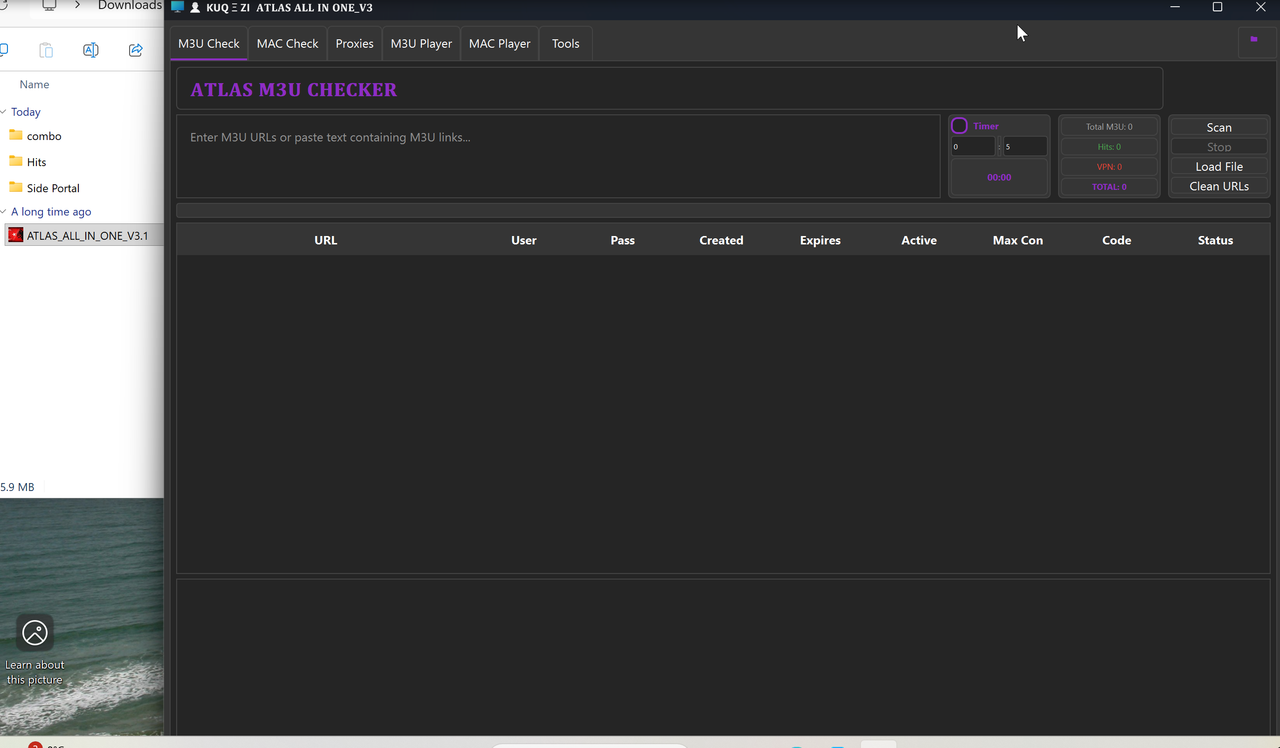Click the red VPN: 0 counter
1280x748 pixels.
pyautogui.click(x=1109, y=167)
